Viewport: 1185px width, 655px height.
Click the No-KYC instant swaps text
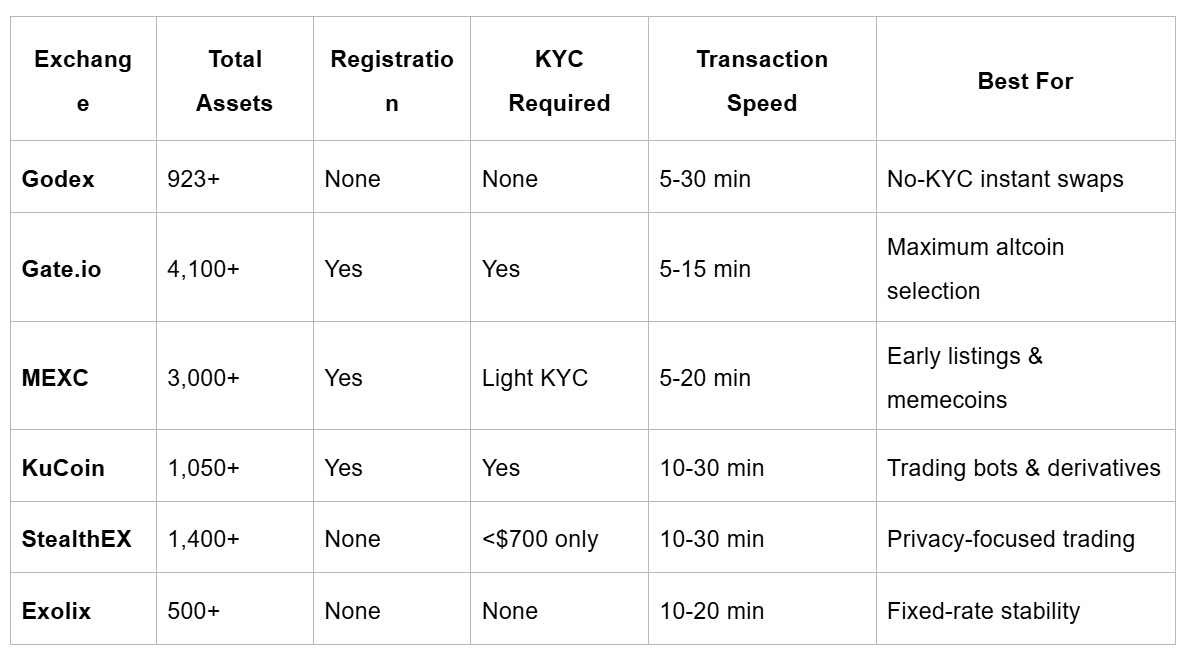(x=1005, y=179)
